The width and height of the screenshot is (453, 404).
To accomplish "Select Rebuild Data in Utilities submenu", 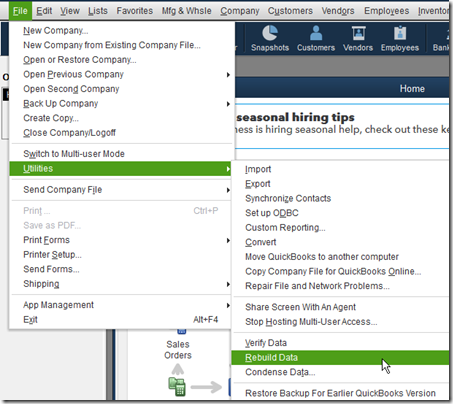I will point(340,358).
